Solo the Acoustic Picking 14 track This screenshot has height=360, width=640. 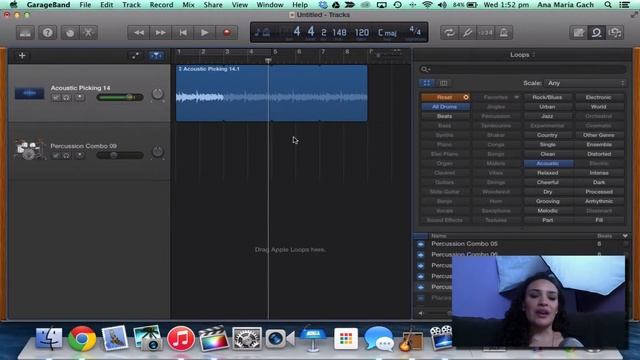[x=67, y=98]
